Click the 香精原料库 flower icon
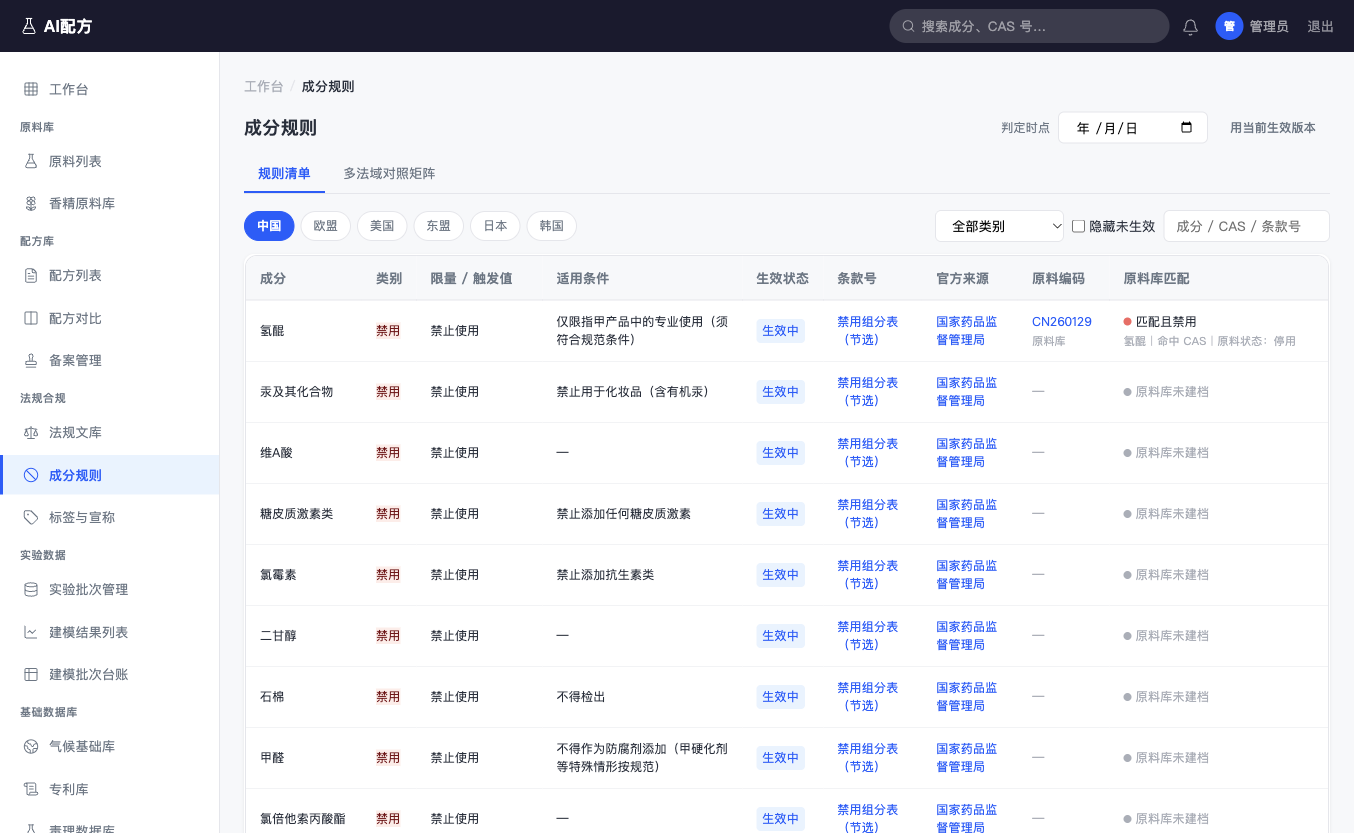Screen dimensions: 1354x833 click(31, 203)
